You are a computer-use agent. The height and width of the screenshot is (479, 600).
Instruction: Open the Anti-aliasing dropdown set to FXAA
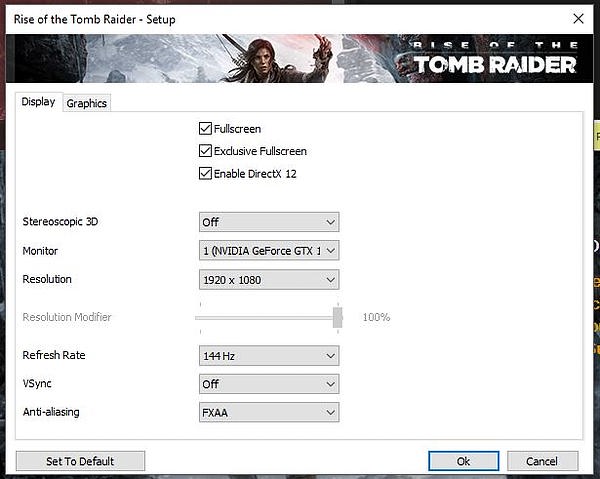269,412
